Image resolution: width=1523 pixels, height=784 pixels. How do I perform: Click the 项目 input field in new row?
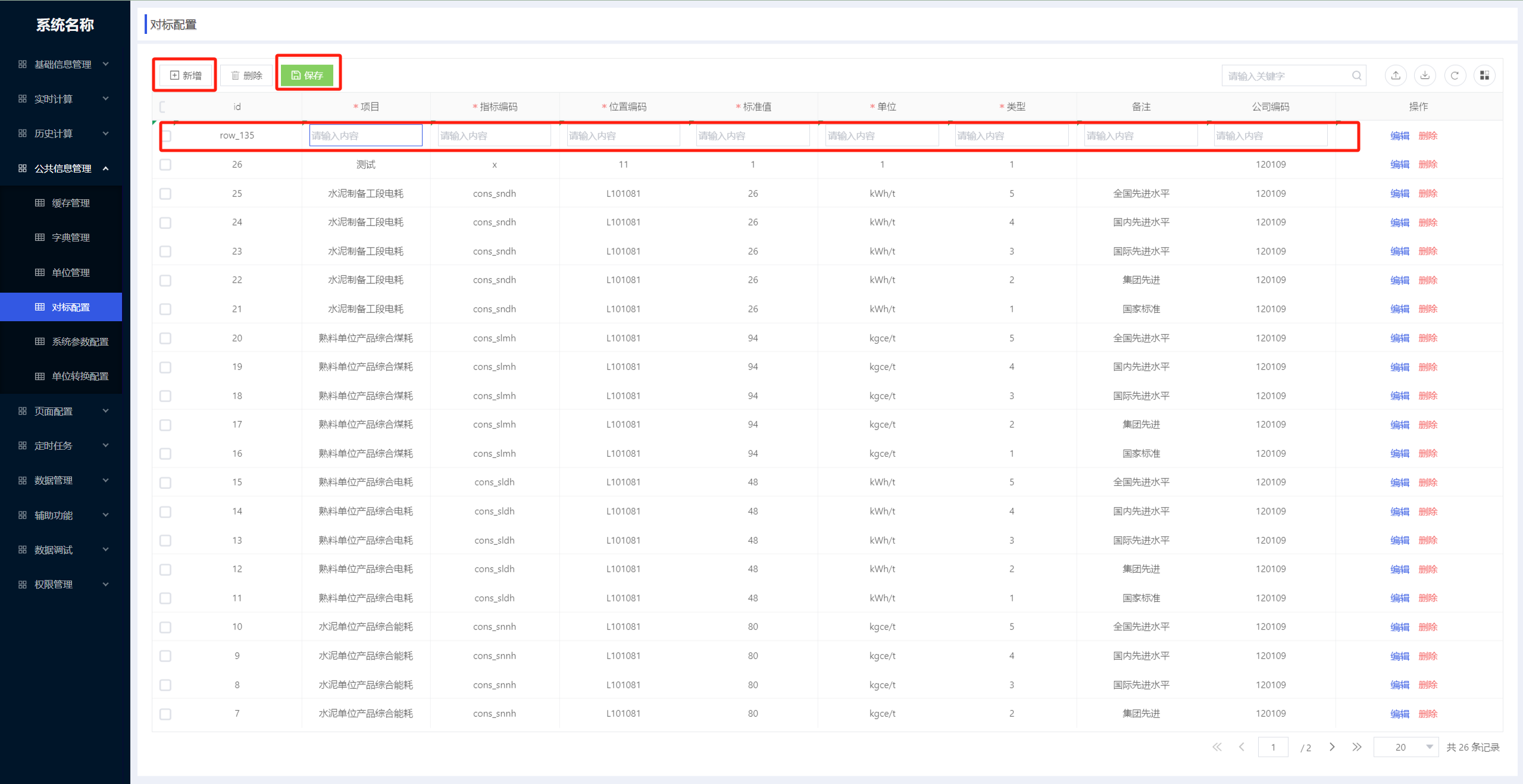click(365, 136)
